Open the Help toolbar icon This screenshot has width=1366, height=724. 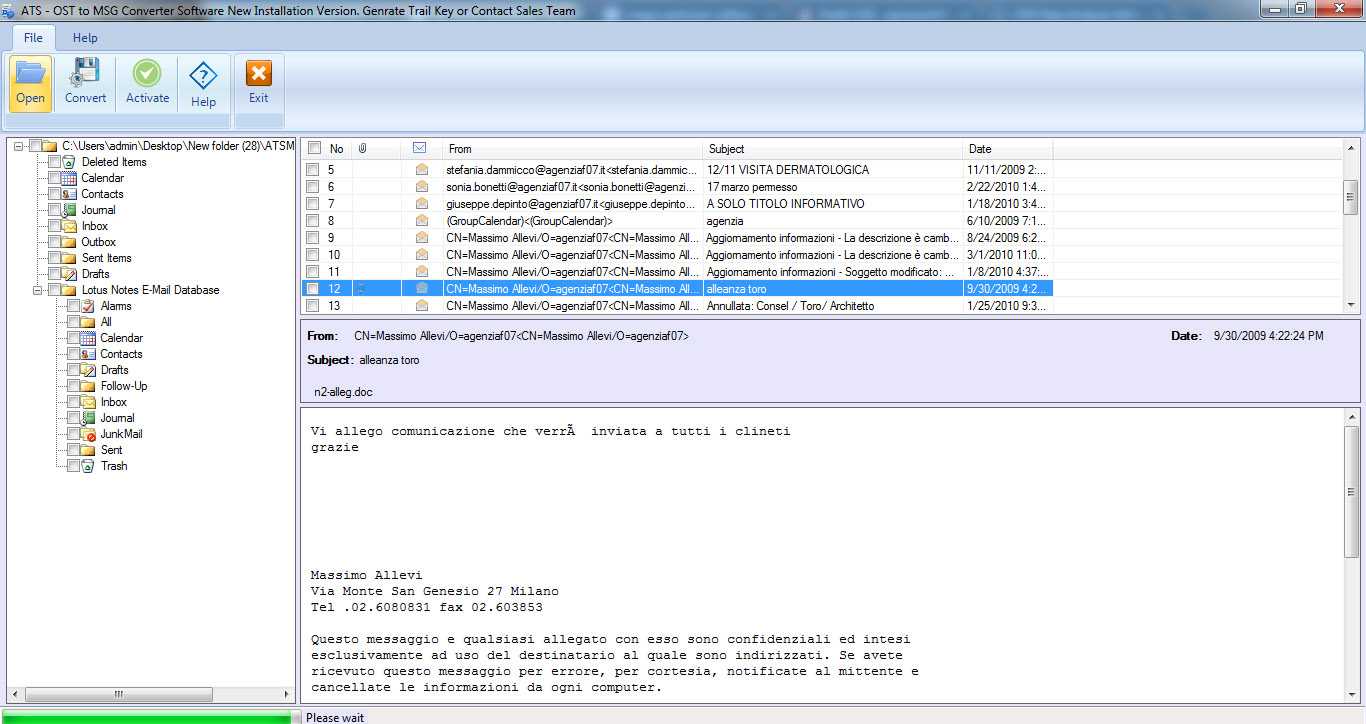click(x=203, y=80)
